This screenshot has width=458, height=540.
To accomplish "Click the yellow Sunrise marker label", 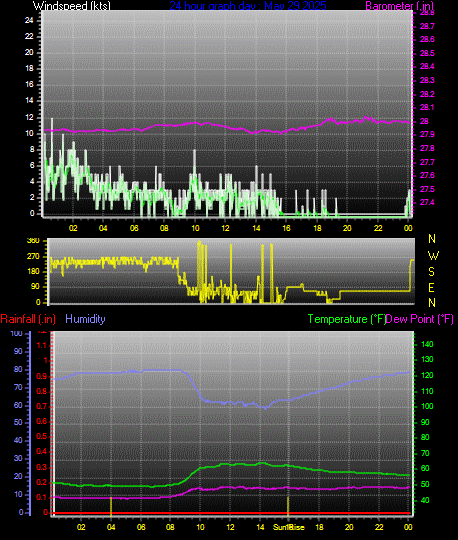I will (289, 527).
